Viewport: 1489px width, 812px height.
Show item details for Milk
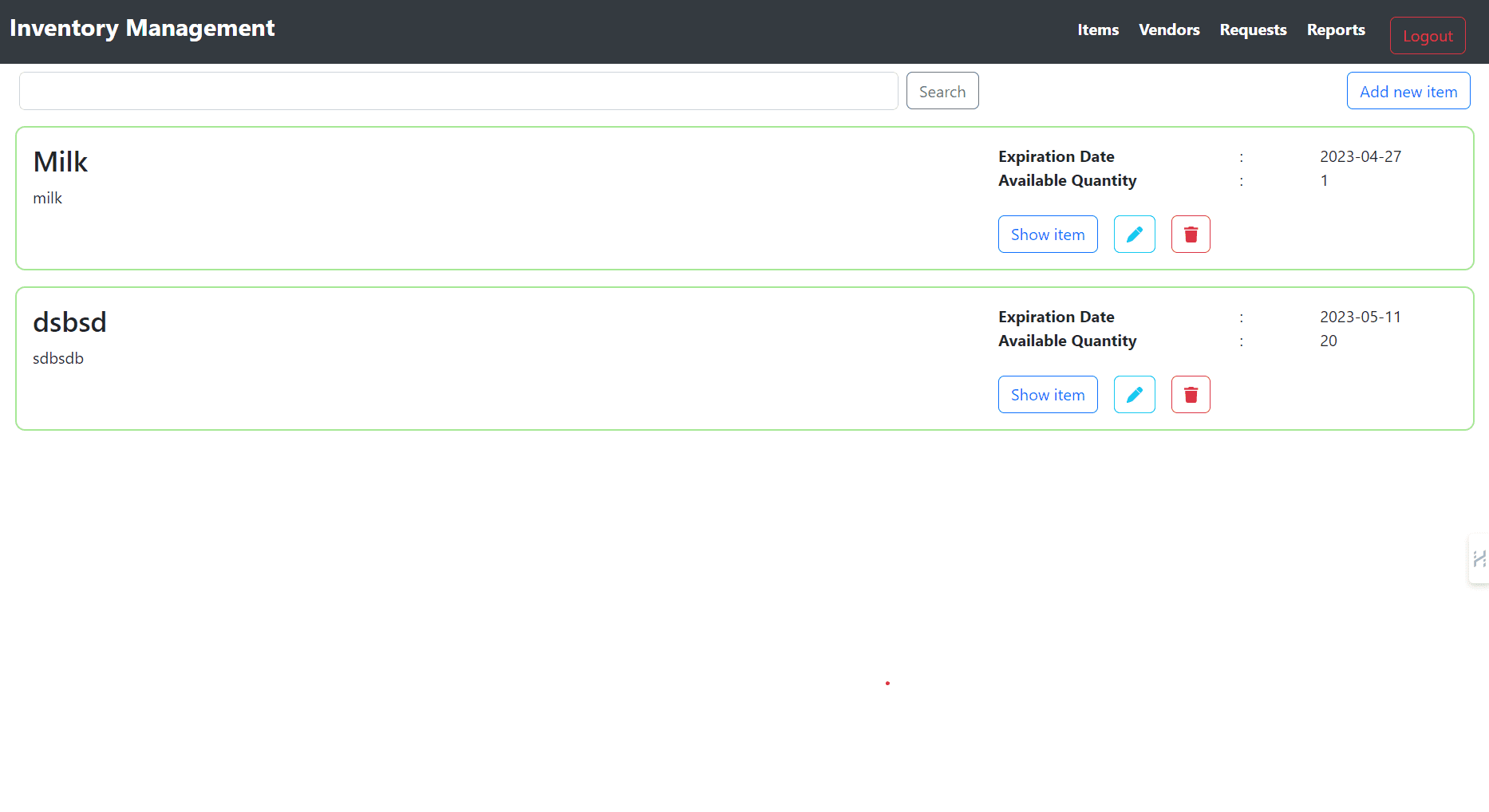[x=1048, y=235]
